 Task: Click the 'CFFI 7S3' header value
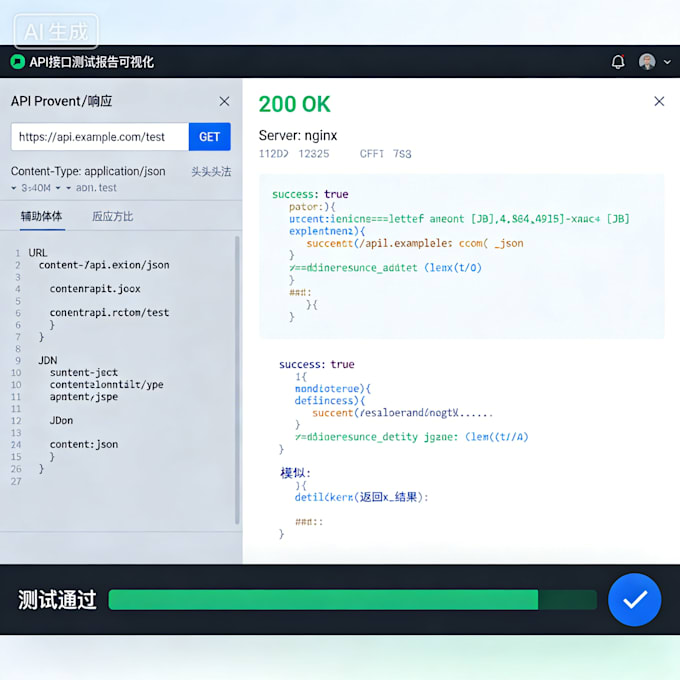pos(386,154)
